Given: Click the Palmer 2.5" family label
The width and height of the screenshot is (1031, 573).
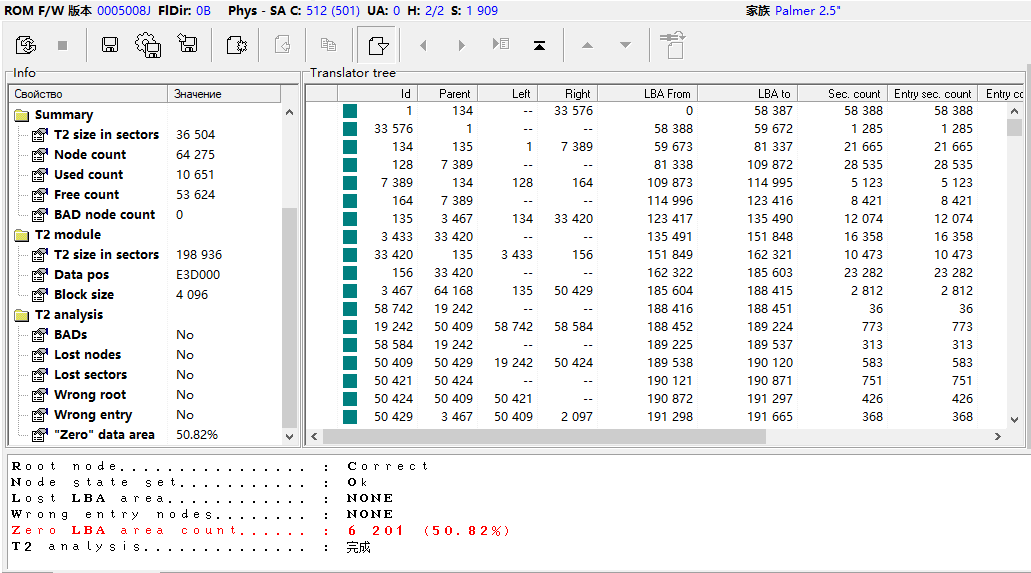Looking at the screenshot, I should [807, 11].
